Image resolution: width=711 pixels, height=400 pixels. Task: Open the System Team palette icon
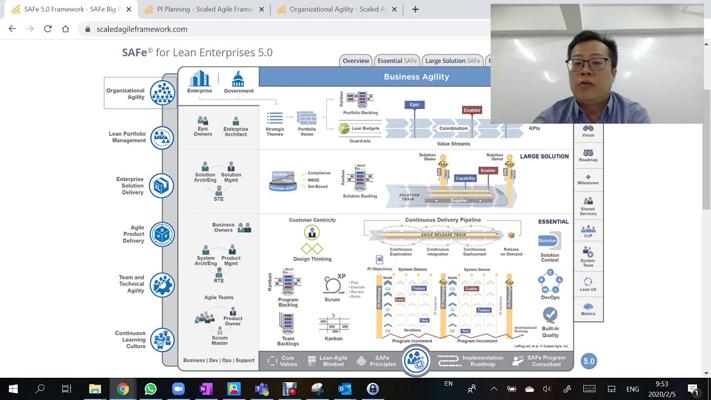click(588, 255)
